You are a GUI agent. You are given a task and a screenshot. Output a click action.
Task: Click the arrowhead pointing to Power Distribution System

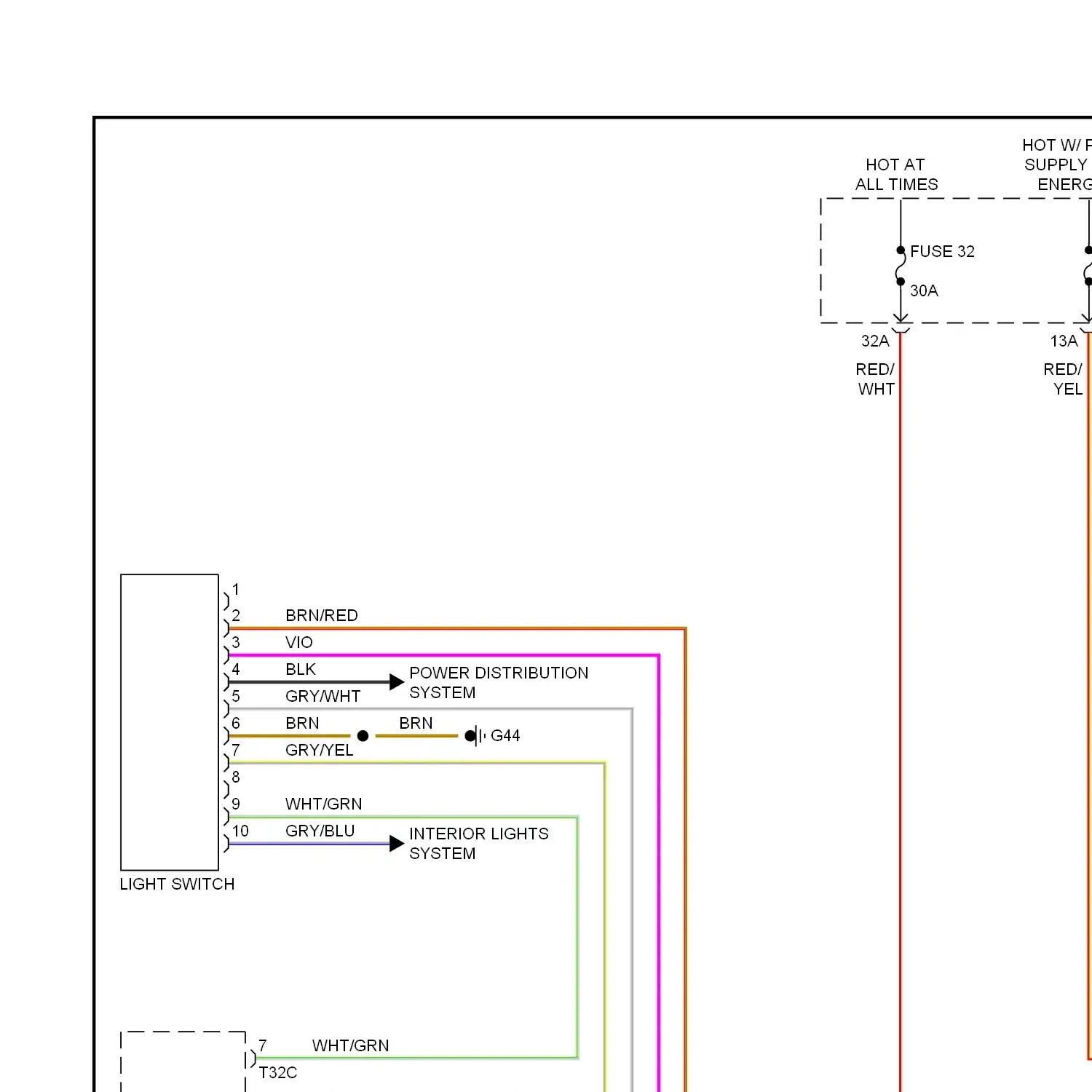pos(397,682)
